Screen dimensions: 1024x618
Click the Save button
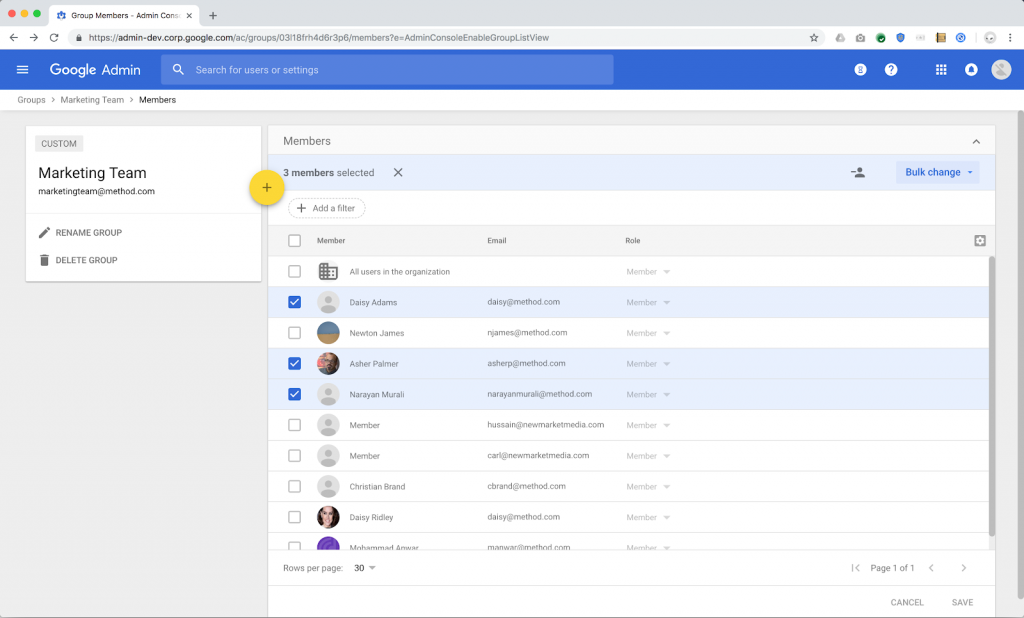tap(962, 602)
